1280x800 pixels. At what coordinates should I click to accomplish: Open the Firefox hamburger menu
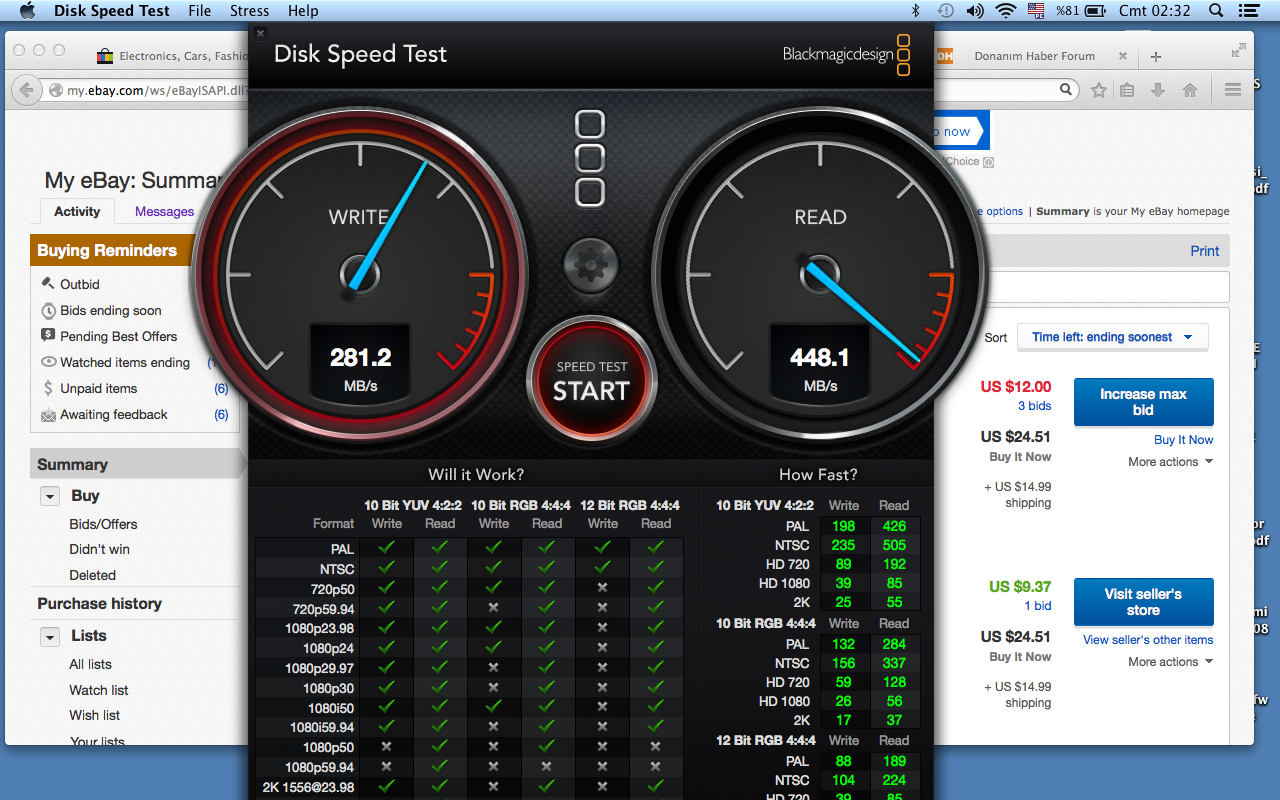coord(1233,90)
